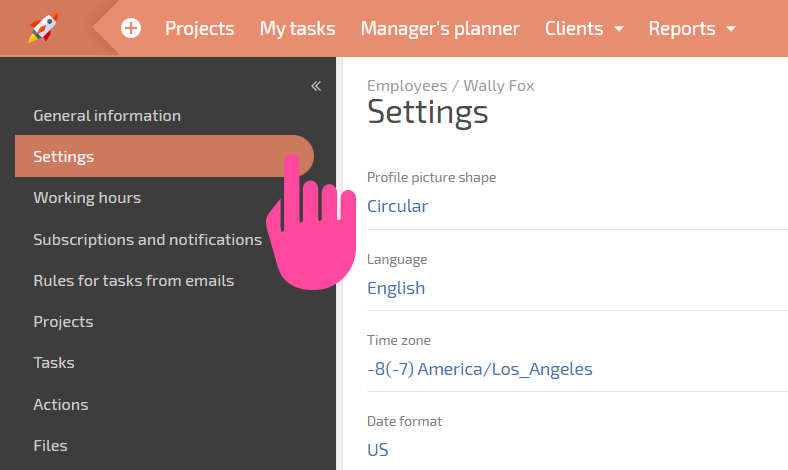Go to My tasks

[297, 29]
